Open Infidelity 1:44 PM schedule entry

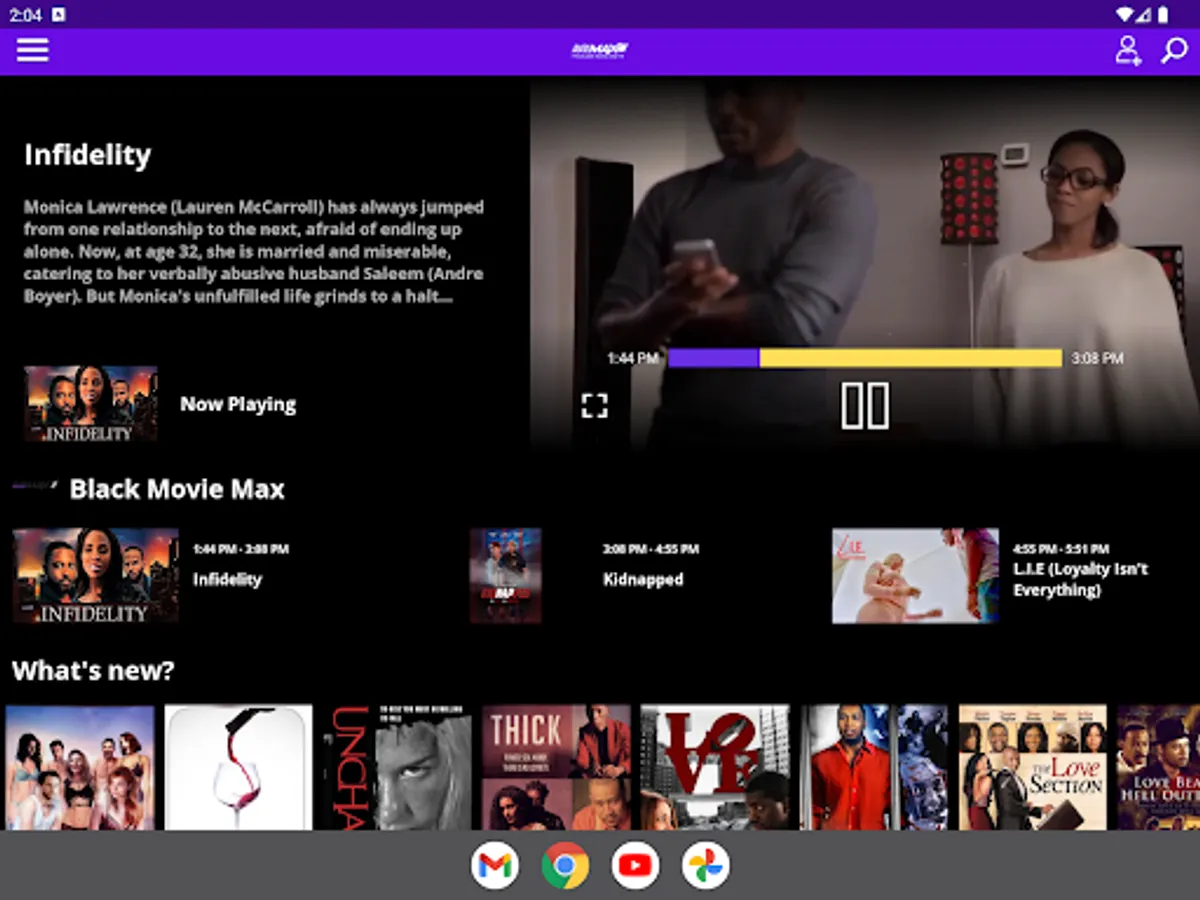coord(241,565)
